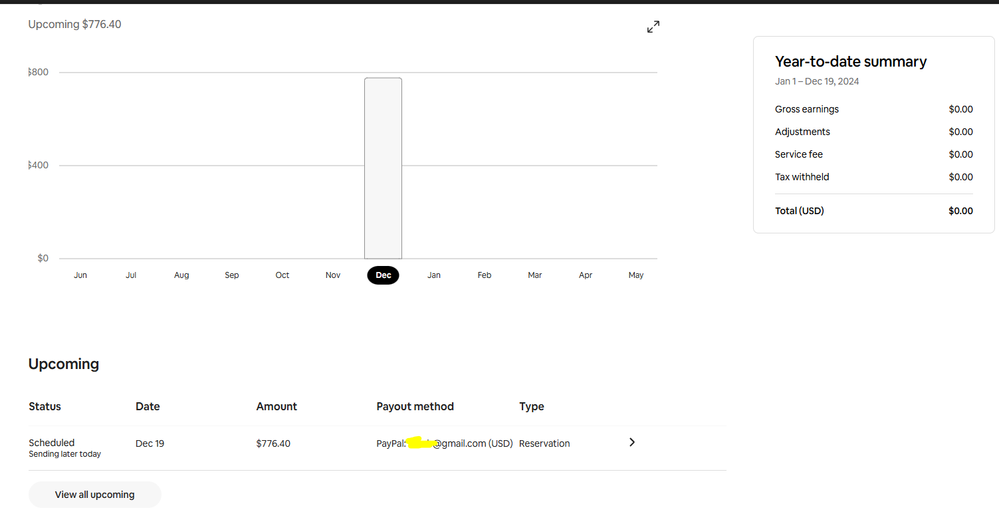Image resolution: width=999 pixels, height=524 pixels.
Task: Select Sep on the chart axis
Action: (232, 275)
